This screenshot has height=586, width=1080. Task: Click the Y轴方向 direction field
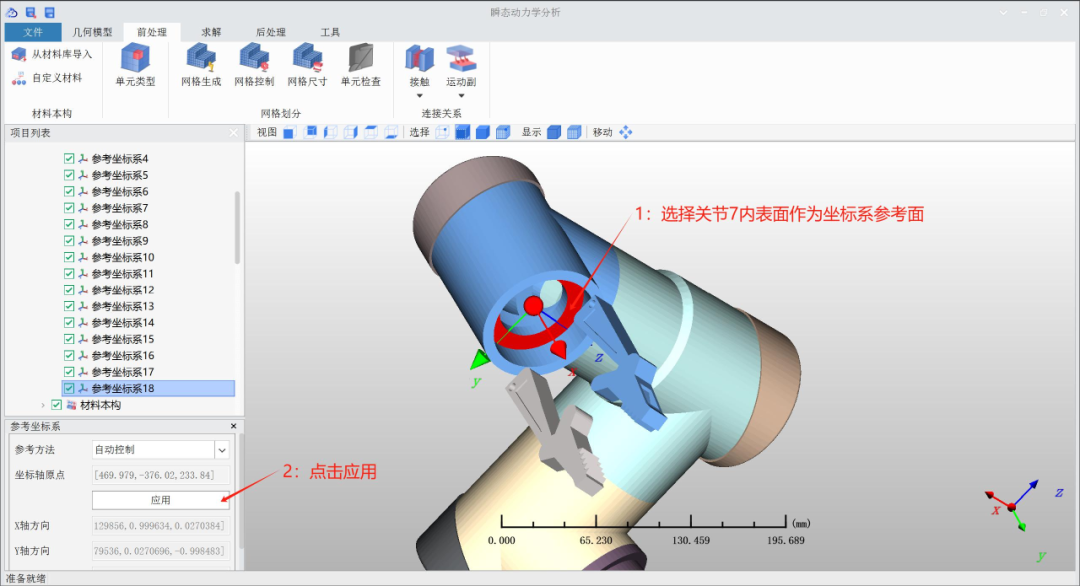click(160, 551)
